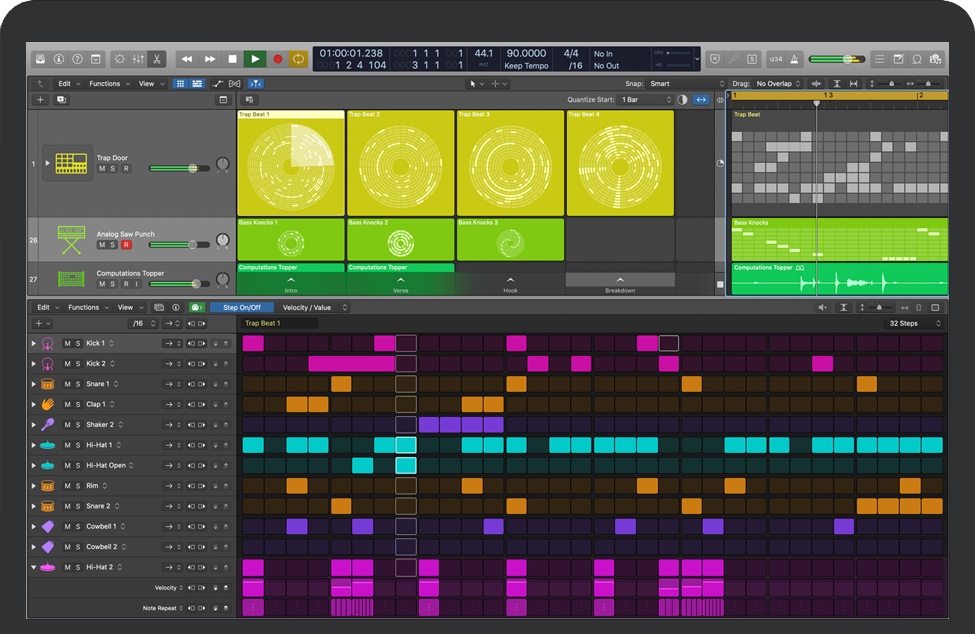Viewport: 975px width, 634px height.
Task: Collapse the Hi-Hat 2 row subrows
Action: point(34,568)
